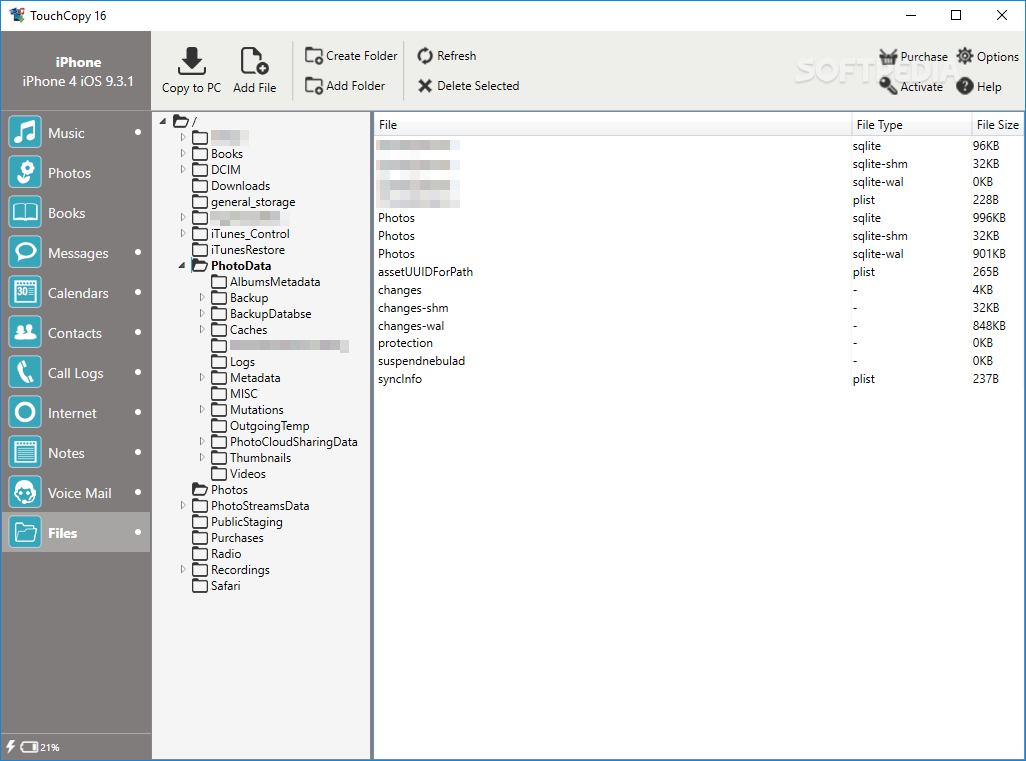
Task: Select the iTunesRestore folder
Action: [x=239, y=249]
